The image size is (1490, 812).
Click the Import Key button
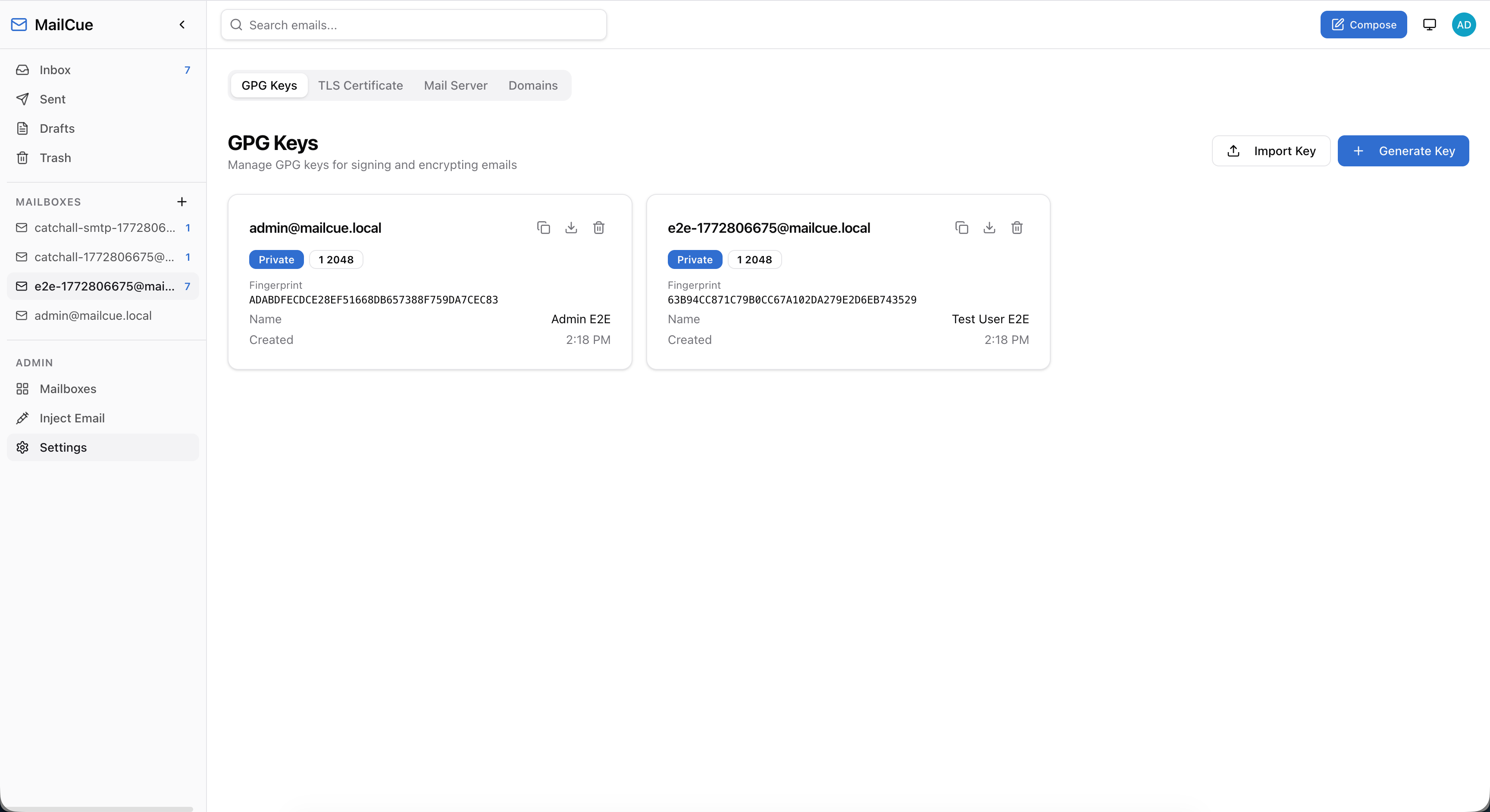[x=1271, y=151]
